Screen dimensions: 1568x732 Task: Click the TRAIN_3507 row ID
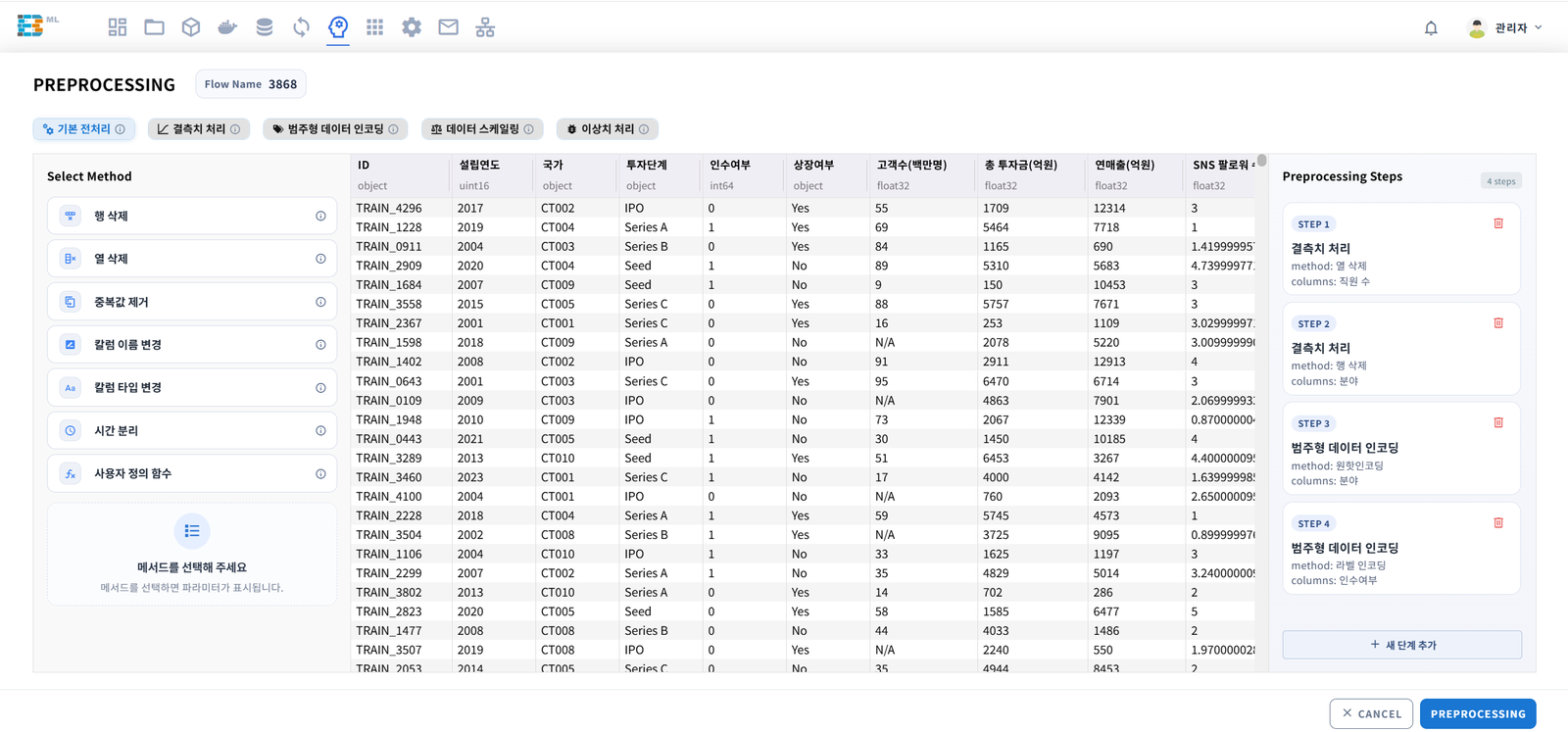389,650
